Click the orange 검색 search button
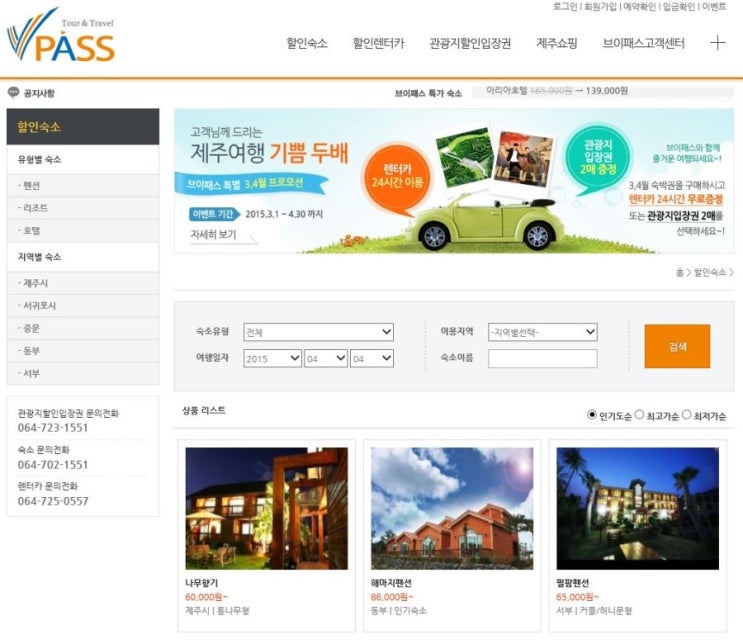Image resolution: width=743 pixels, height=644 pixels. click(x=677, y=346)
